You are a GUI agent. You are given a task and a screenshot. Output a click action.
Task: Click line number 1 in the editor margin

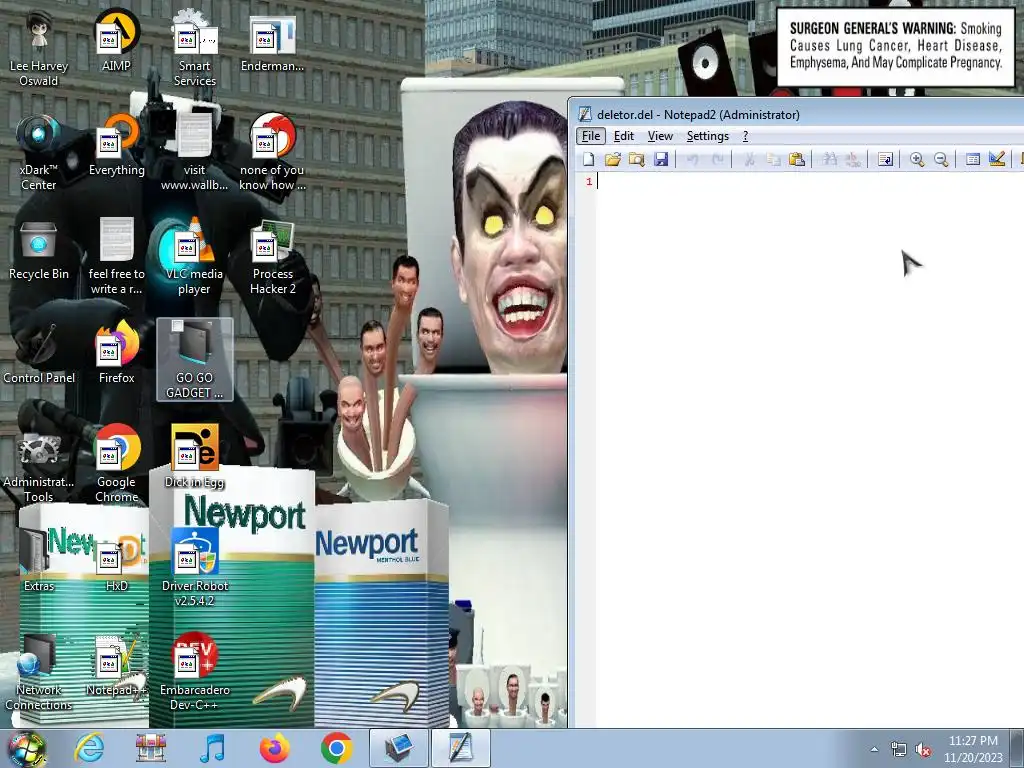click(x=589, y=182)
